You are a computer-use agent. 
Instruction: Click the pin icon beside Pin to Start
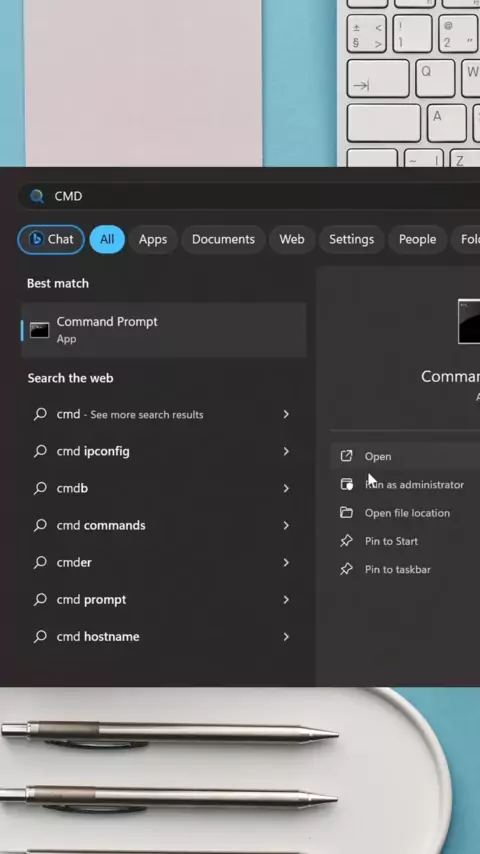(x=347, y=541)
